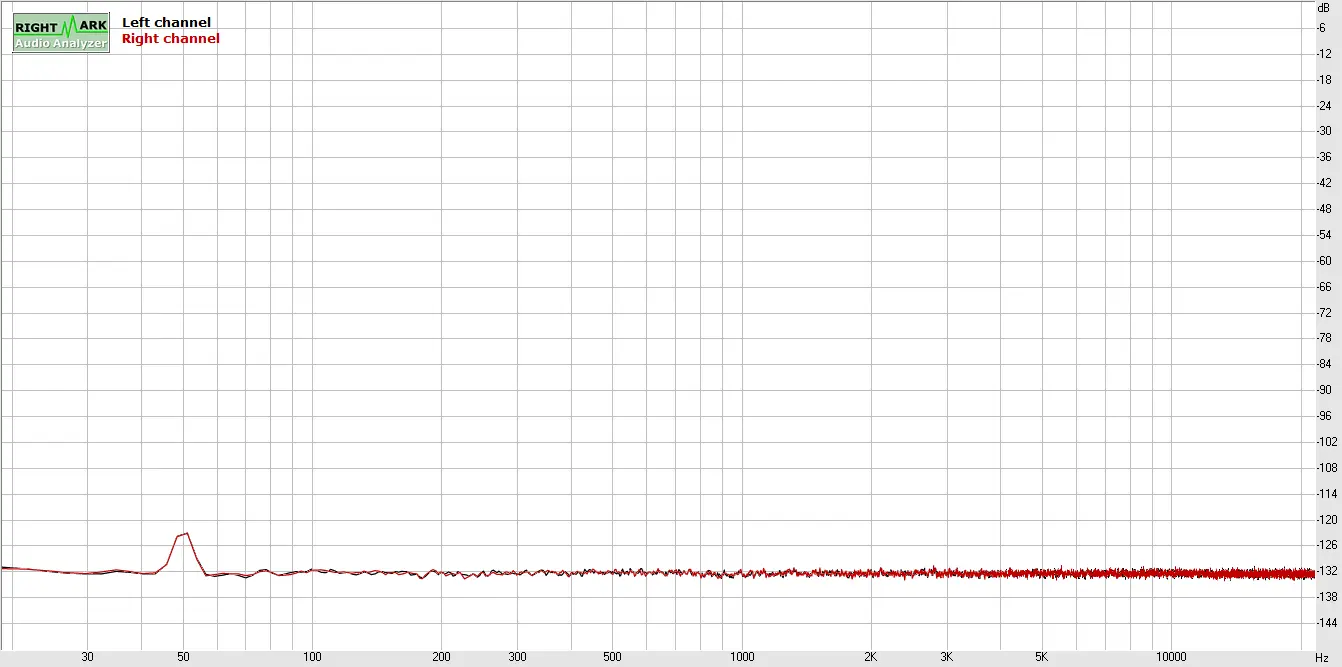Click the dB unit label
Screen dimensions: 1342x667
(x=1324, y=7)
